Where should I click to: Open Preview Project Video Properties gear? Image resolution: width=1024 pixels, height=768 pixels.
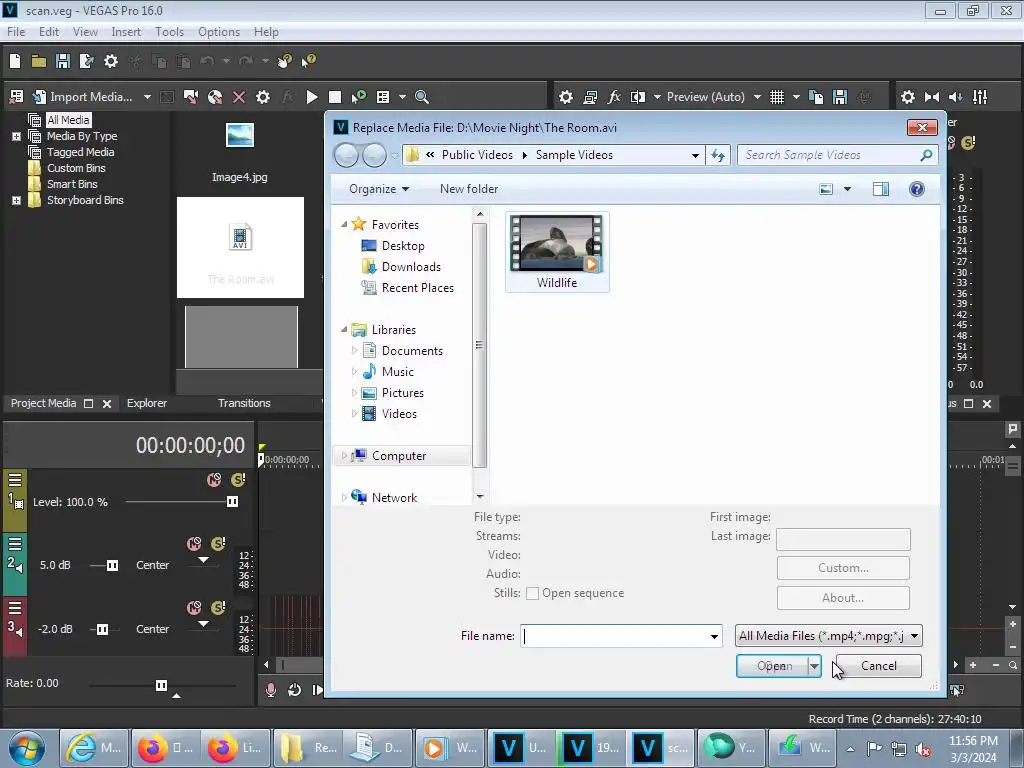point(566,97)
